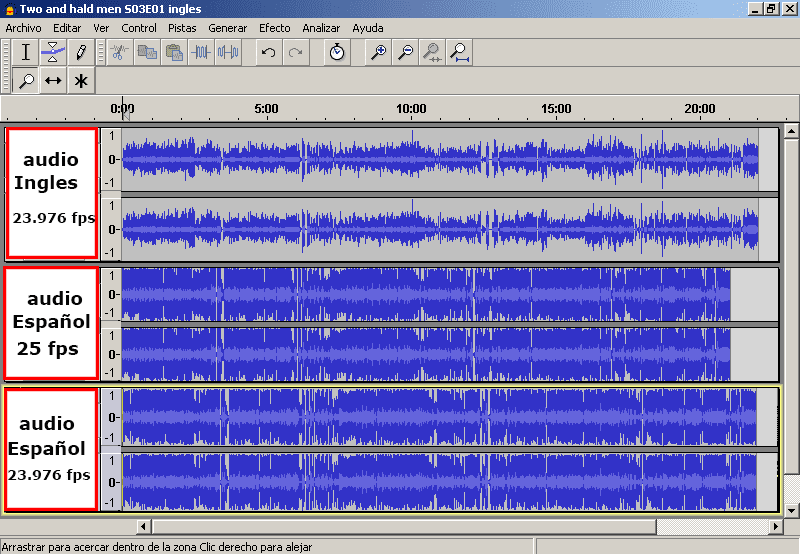Click the playhead marker at 0:00
This screenshot has width=800, height=554.
tap(125, 114)
